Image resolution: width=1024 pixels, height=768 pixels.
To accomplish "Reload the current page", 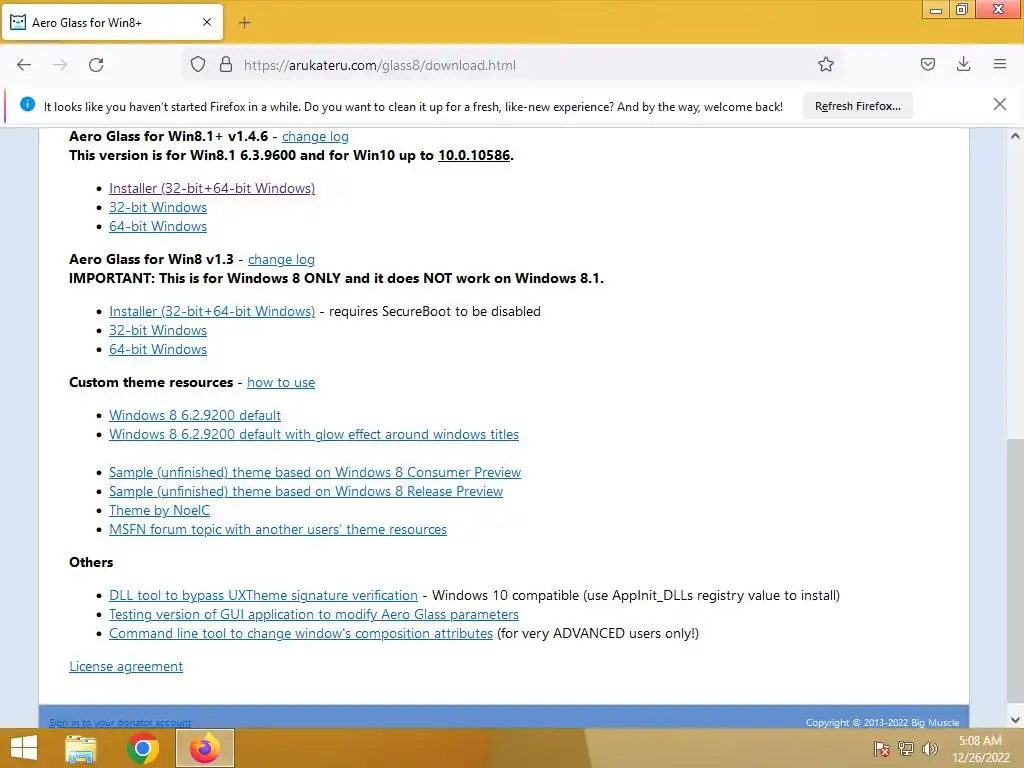I will (x=96, y=65).
